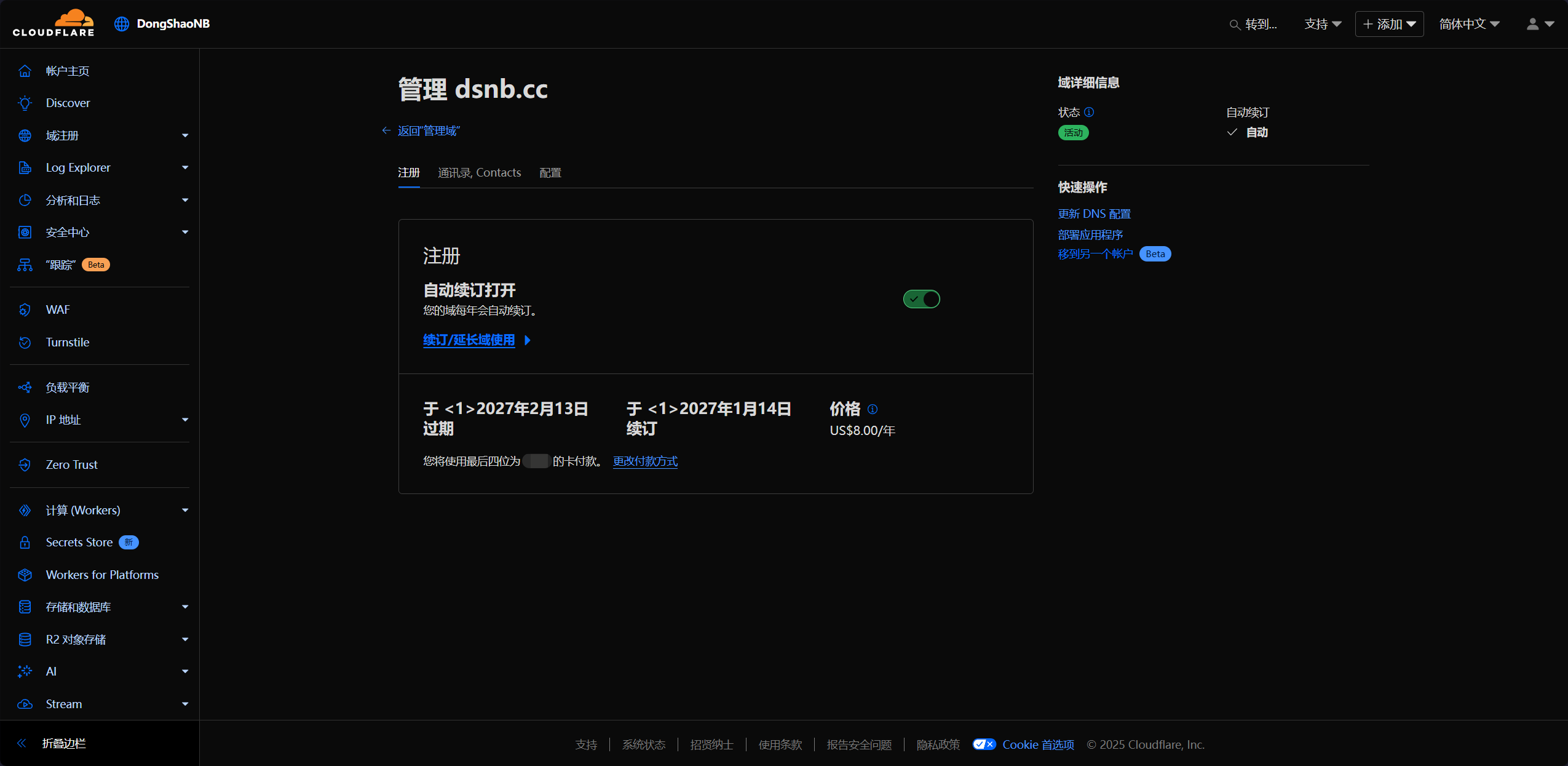Open WAF from the sidebar icon

pyautogui.click(x=25, y=309)
